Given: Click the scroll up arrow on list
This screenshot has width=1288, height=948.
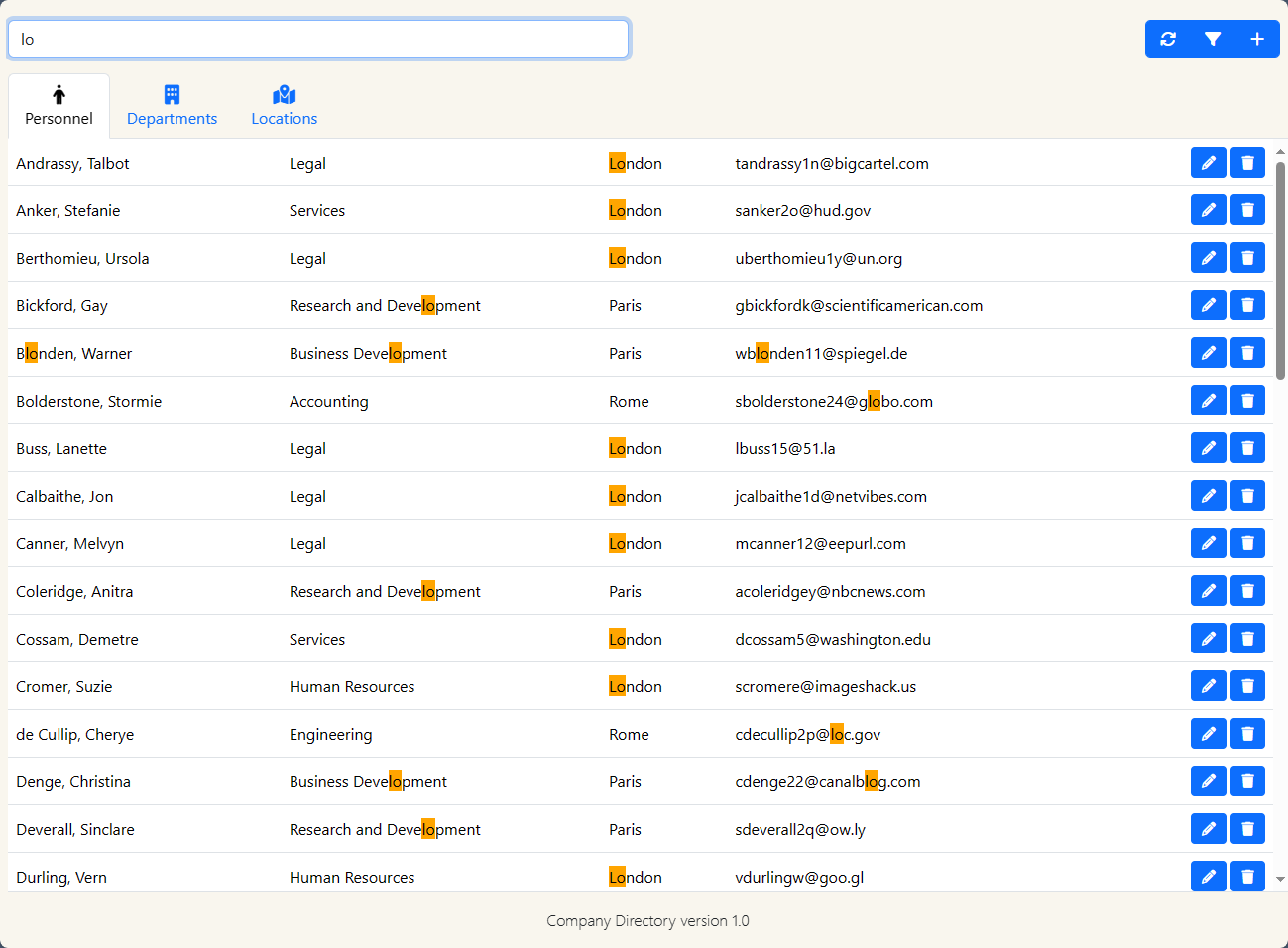Looking at the screenshot, I should point(1280,153).
